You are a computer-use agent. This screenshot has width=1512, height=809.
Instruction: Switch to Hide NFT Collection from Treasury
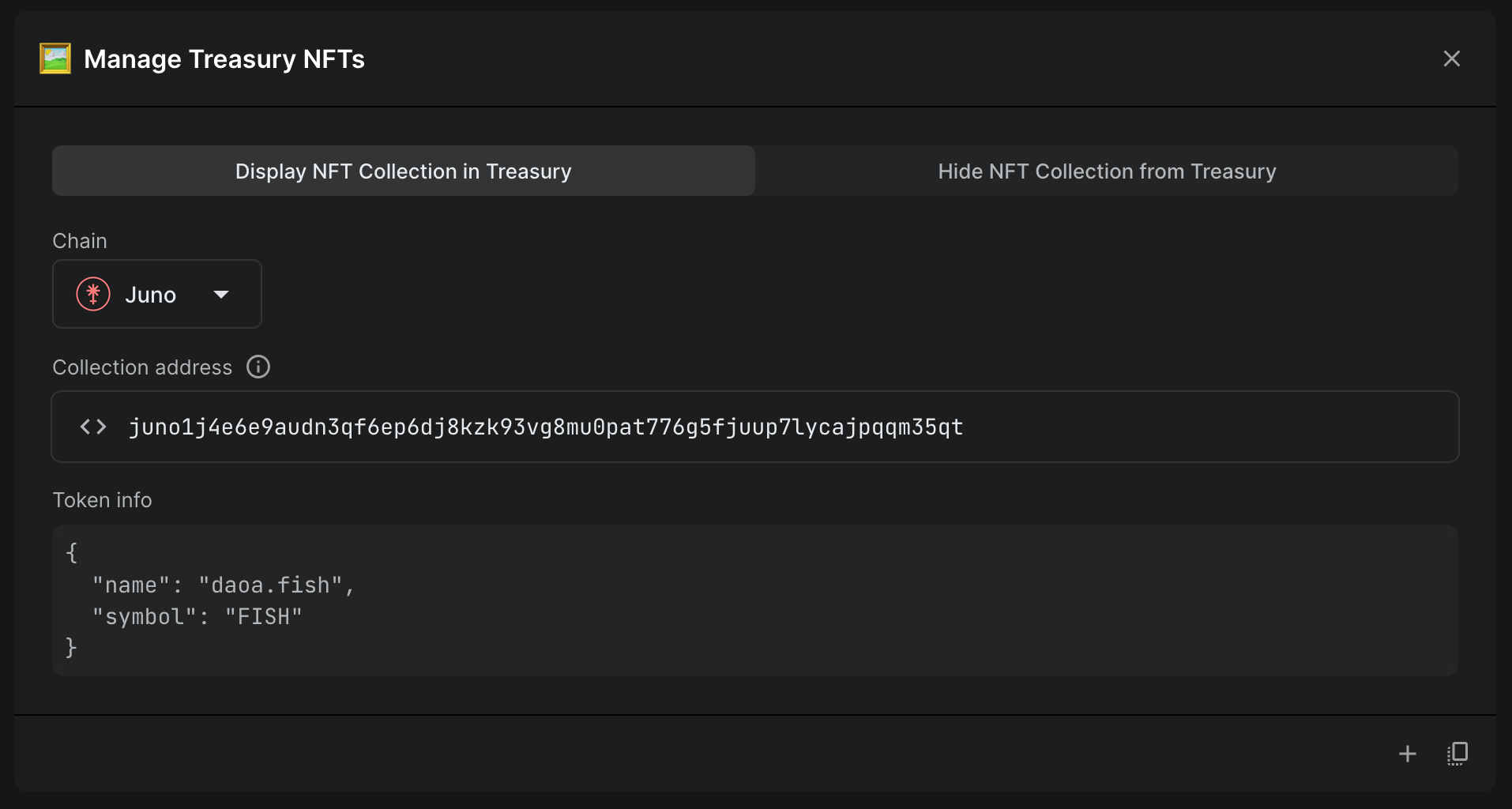click(x=1106, y=171)
